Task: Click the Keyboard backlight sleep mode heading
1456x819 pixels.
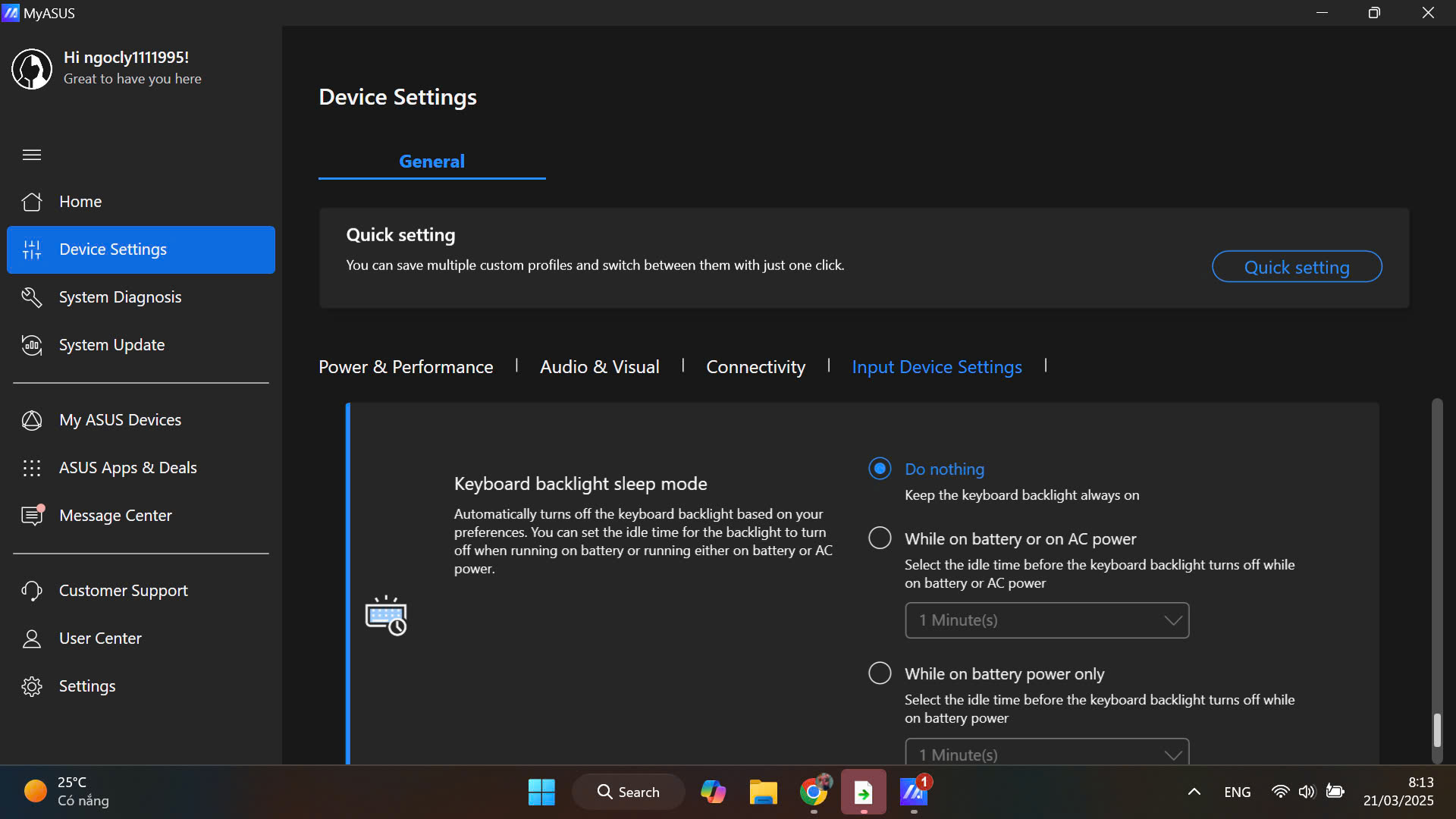Action: (x=581, y=484)
